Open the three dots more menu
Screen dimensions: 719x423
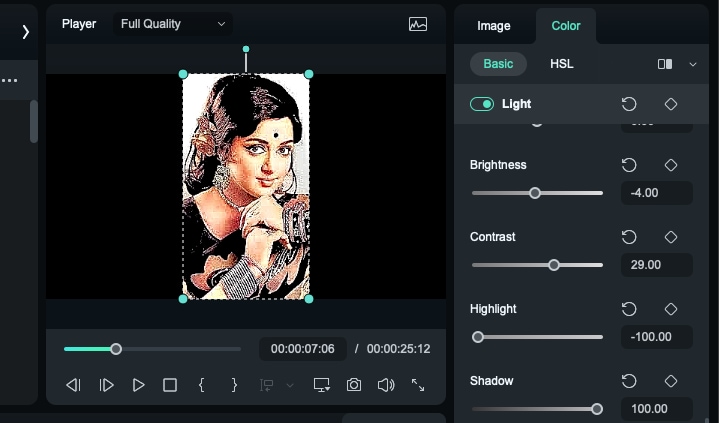[9, 80]
